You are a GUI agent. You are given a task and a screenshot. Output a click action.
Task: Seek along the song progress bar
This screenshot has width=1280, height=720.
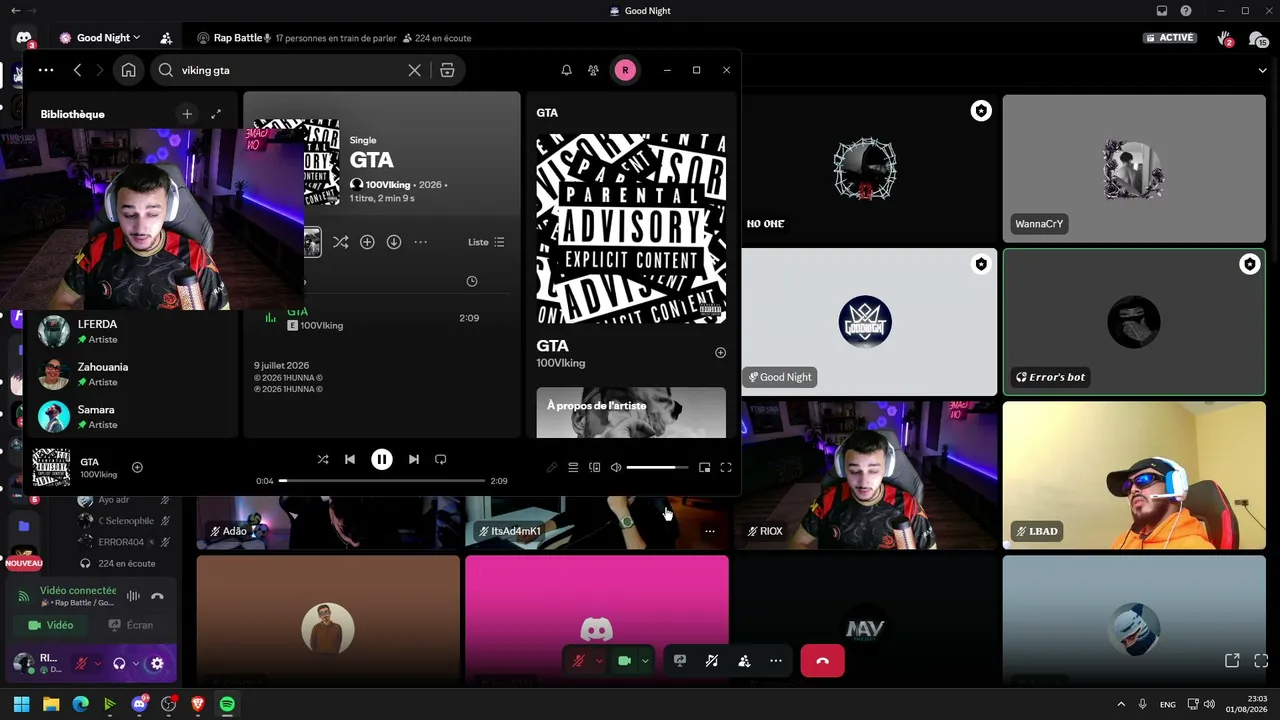tap(382, 481)
